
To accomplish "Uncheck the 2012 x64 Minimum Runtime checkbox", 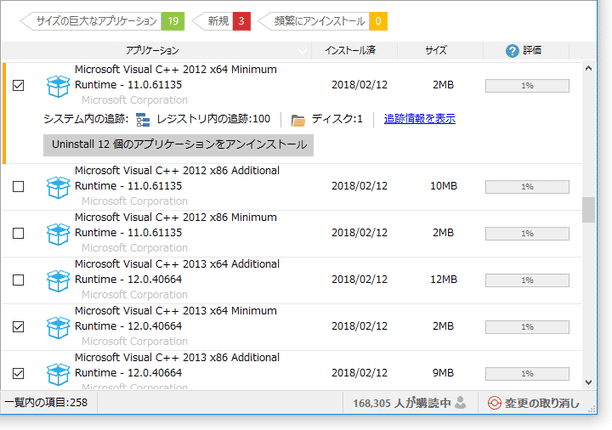I will point(18,85).
